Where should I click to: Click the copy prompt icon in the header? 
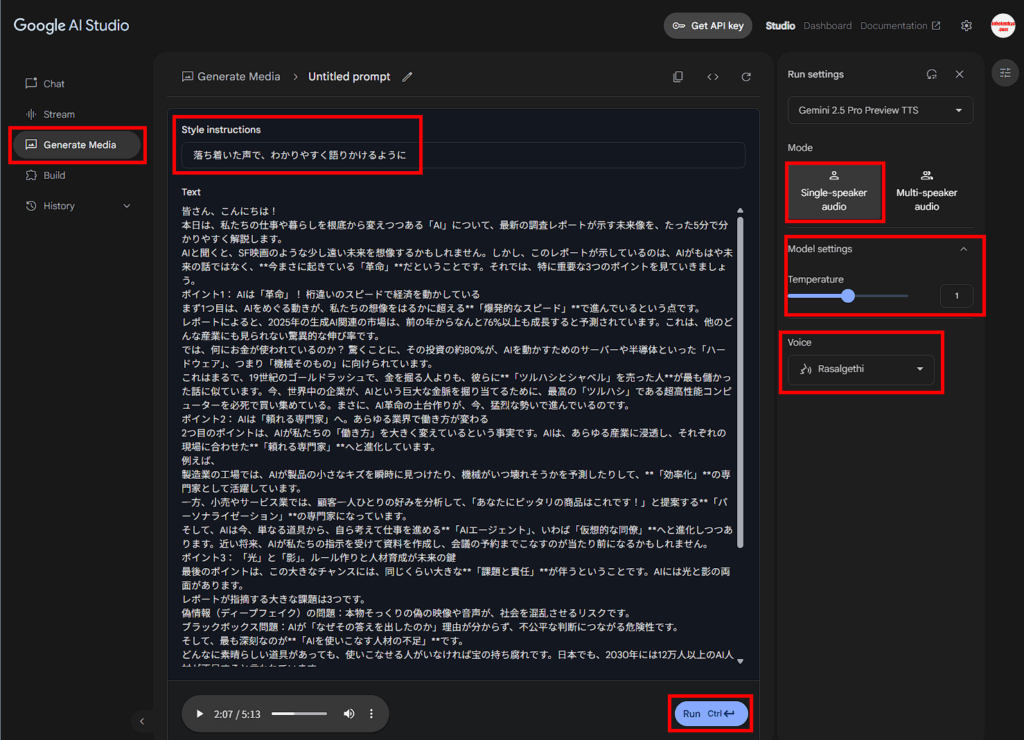(x=678, y=77)
